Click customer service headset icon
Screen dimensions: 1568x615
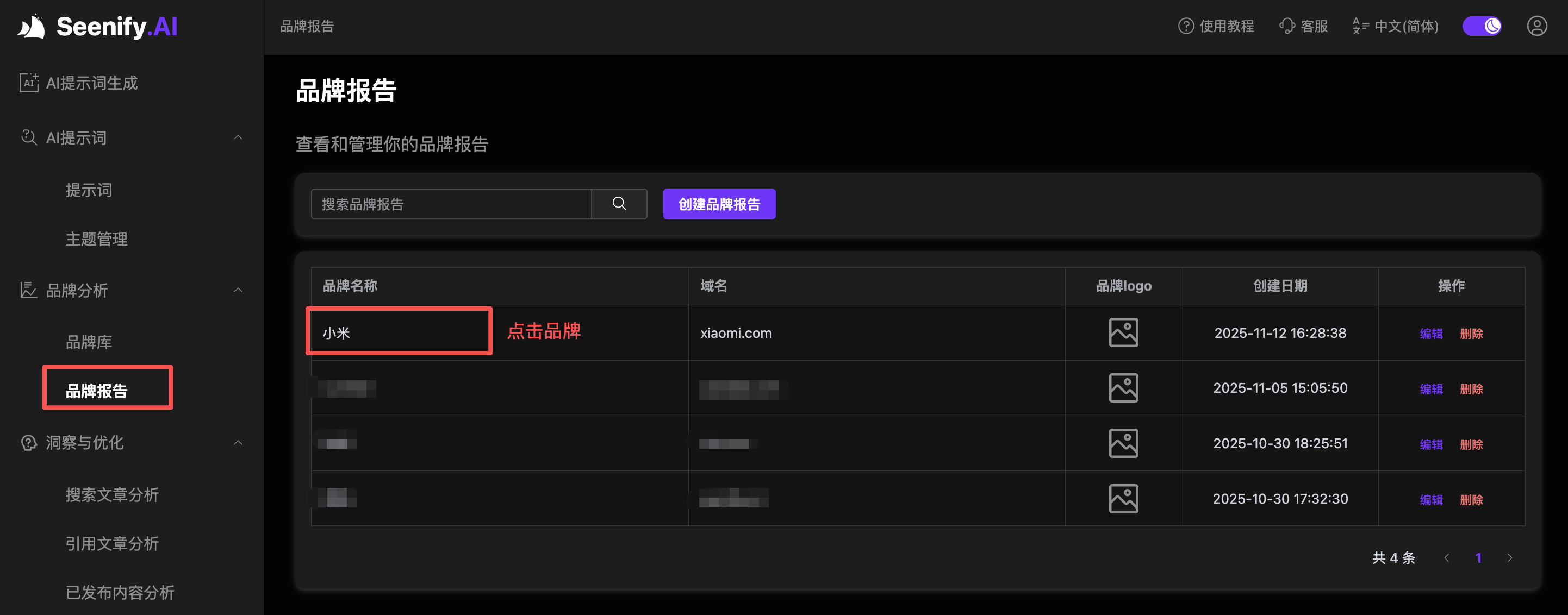click(x=1287, y=26)
